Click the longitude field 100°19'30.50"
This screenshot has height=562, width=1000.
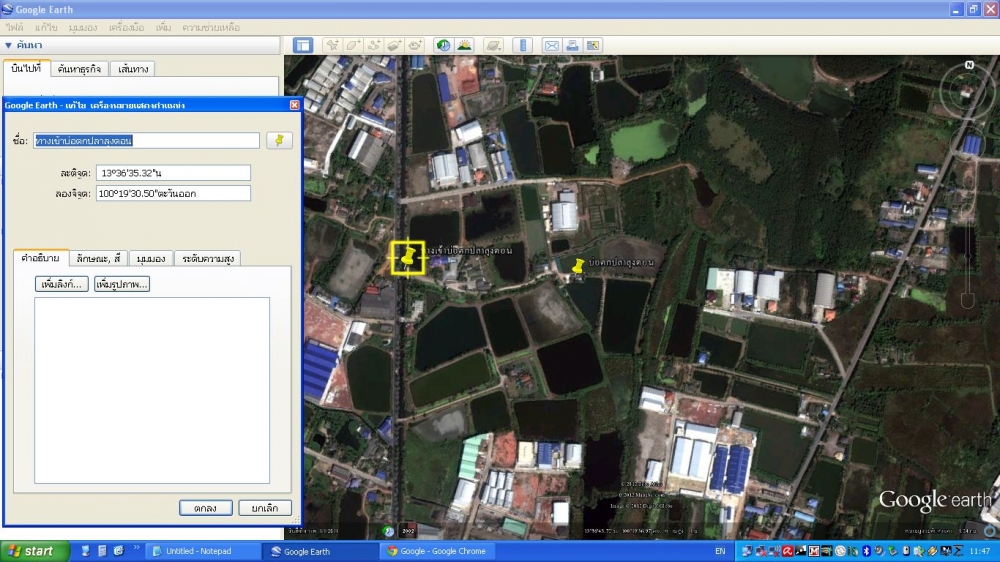(173, 193)
